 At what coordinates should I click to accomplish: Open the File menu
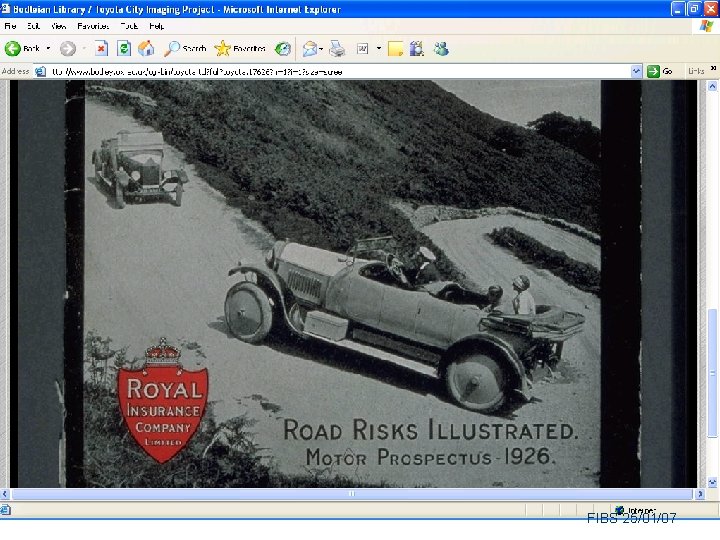[10, 26]
